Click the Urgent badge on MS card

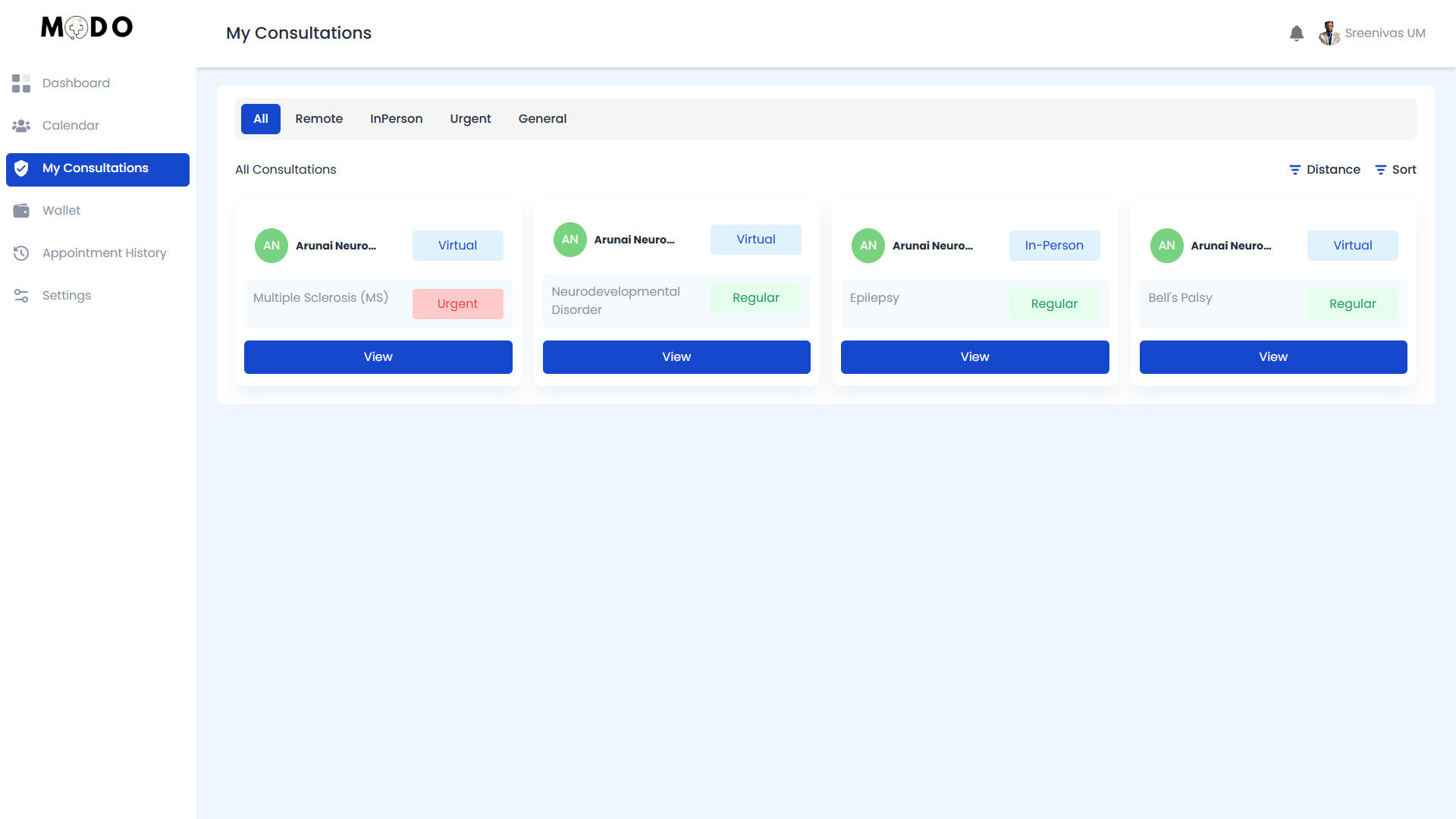point(457,304)
